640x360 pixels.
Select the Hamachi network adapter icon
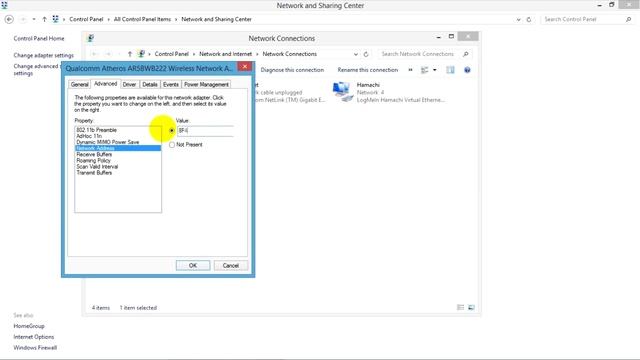pos(342,92)
